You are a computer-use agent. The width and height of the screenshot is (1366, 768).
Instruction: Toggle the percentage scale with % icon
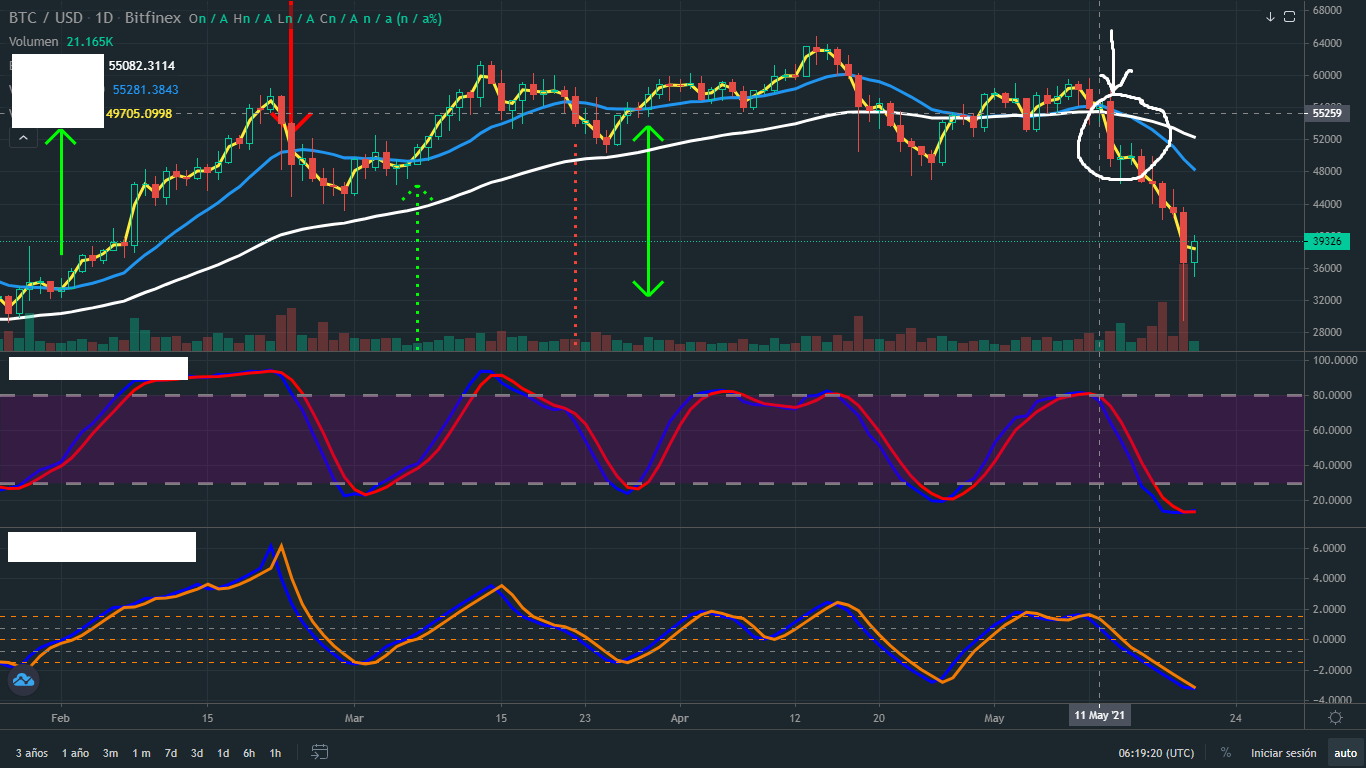tap(1226, 752)
